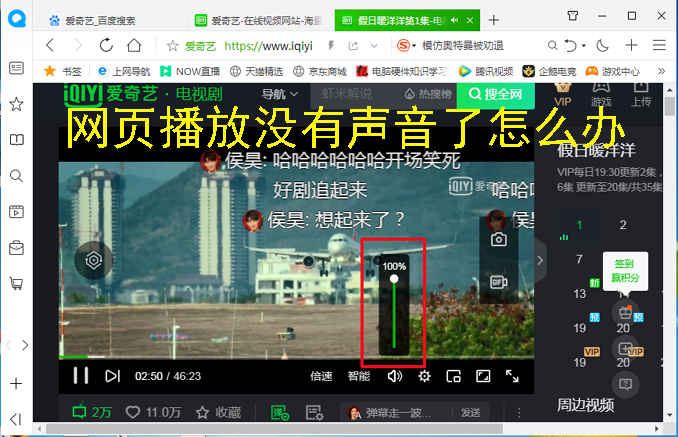Open 腾讯视频 bookmark

[x=486, y=71]
